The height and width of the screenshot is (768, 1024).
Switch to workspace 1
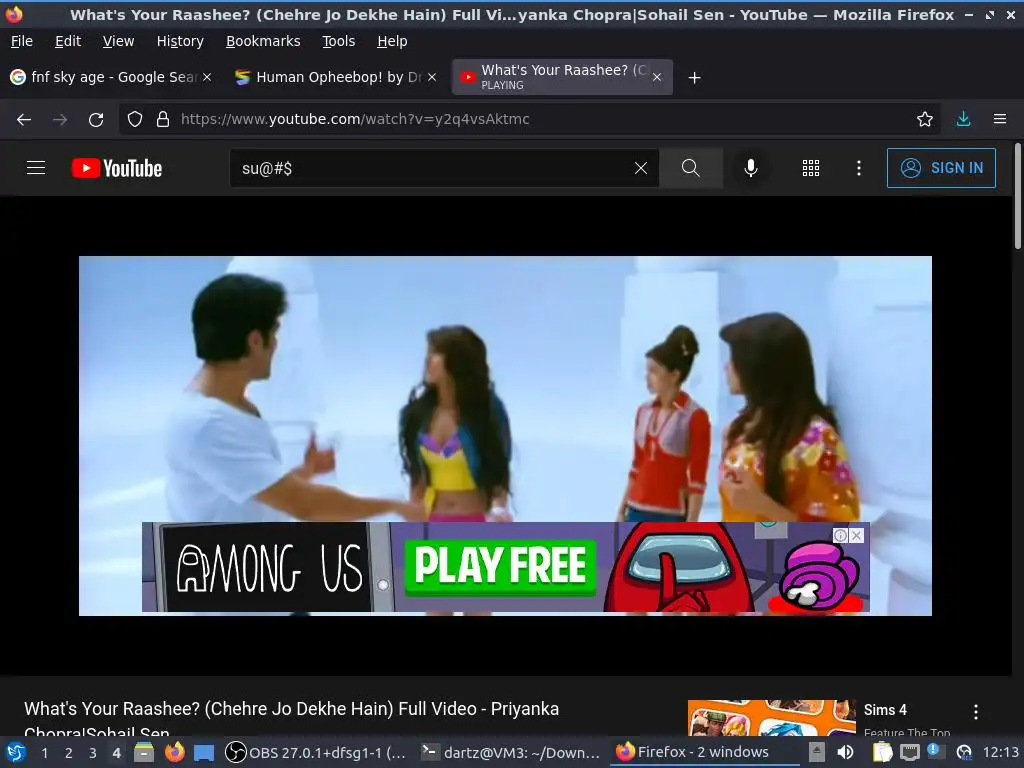pyautogui.click(x=44, y=753)
